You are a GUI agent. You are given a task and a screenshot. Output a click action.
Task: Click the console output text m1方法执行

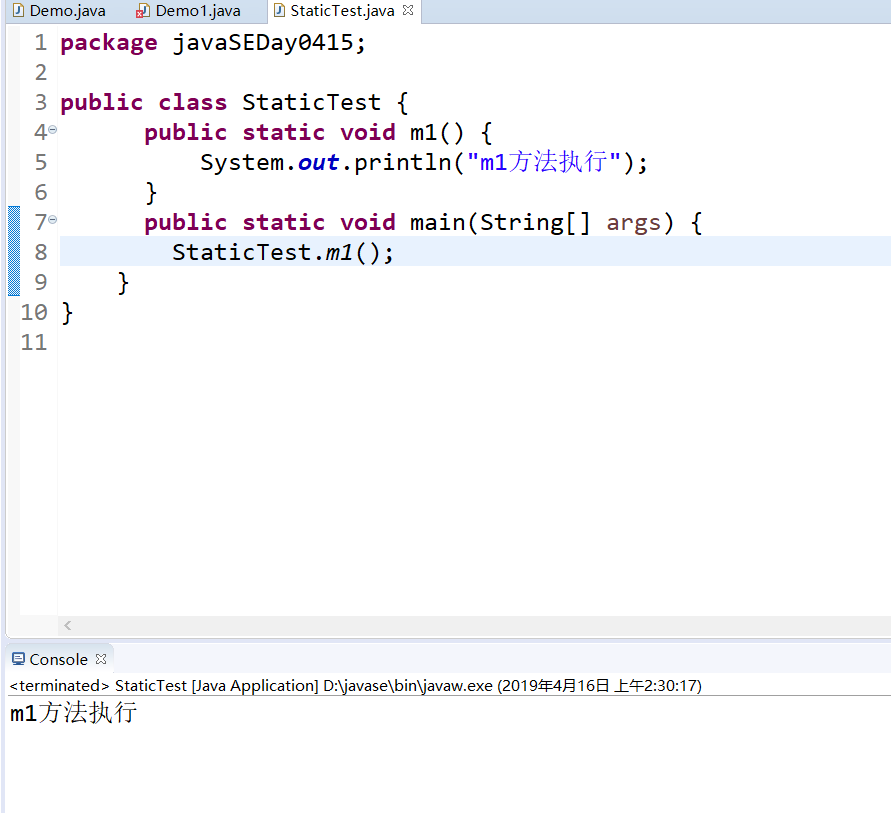coord(73,712)
